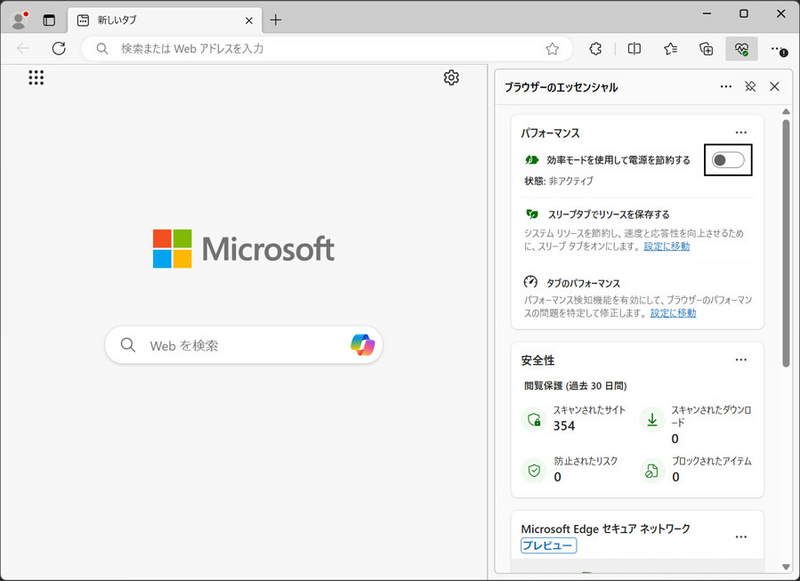Close the 新しいタブ tab

coord(249,20)
